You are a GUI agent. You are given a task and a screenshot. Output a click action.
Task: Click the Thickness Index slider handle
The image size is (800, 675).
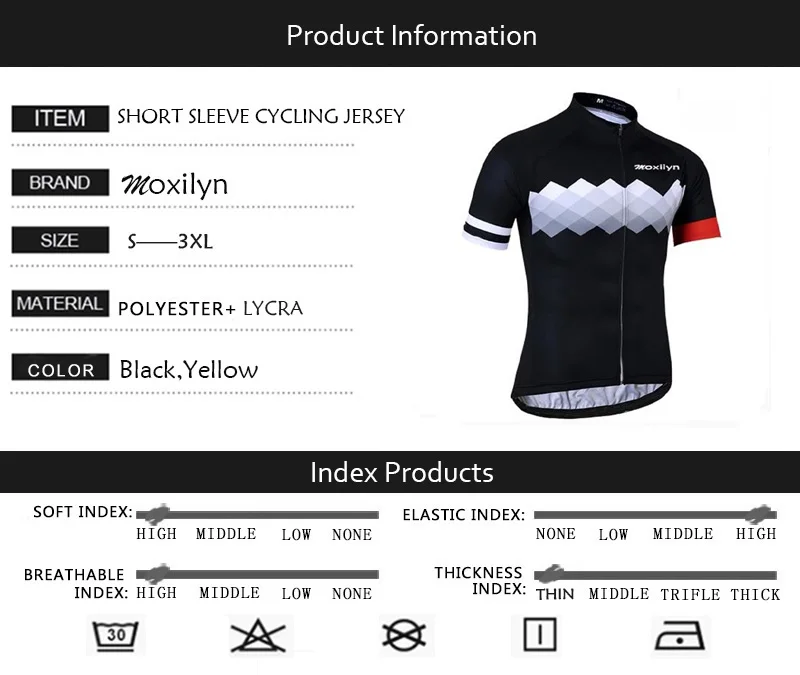550,574
